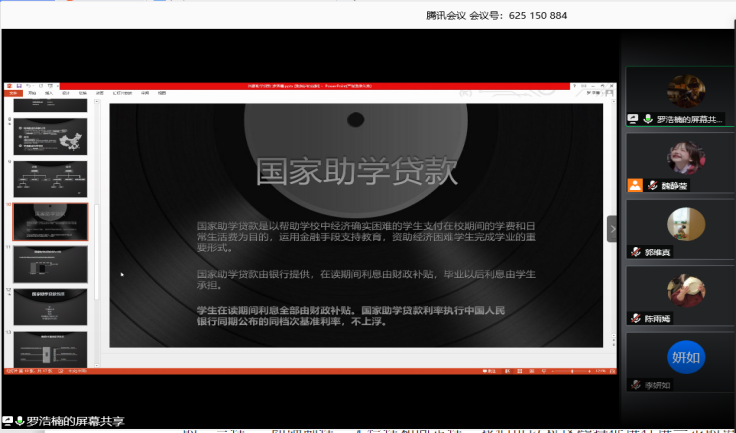Click the 妍如 blue avatar circle

pyautogui.click(x=685, y=358)
